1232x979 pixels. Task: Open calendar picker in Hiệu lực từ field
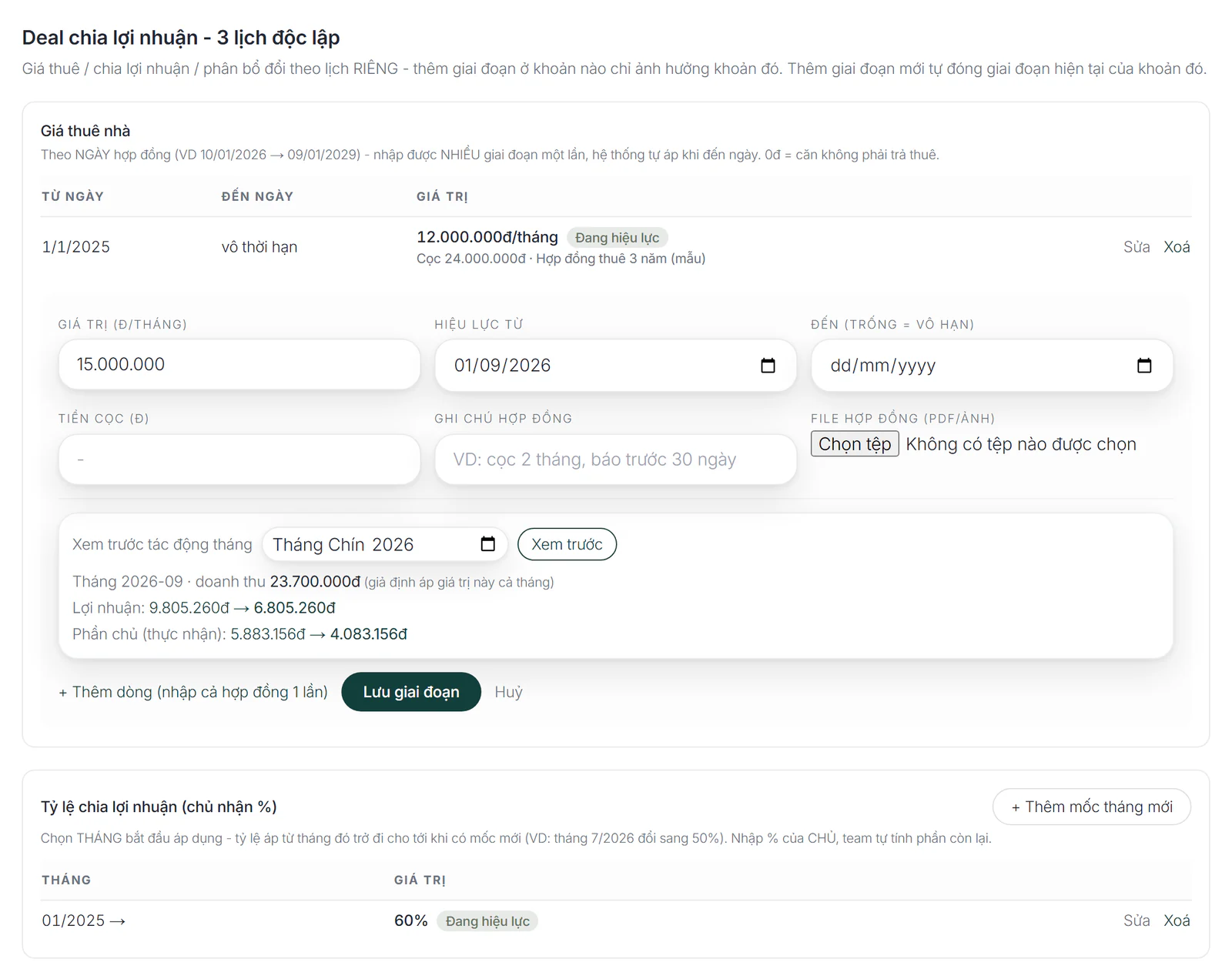(x=768, y=366)
